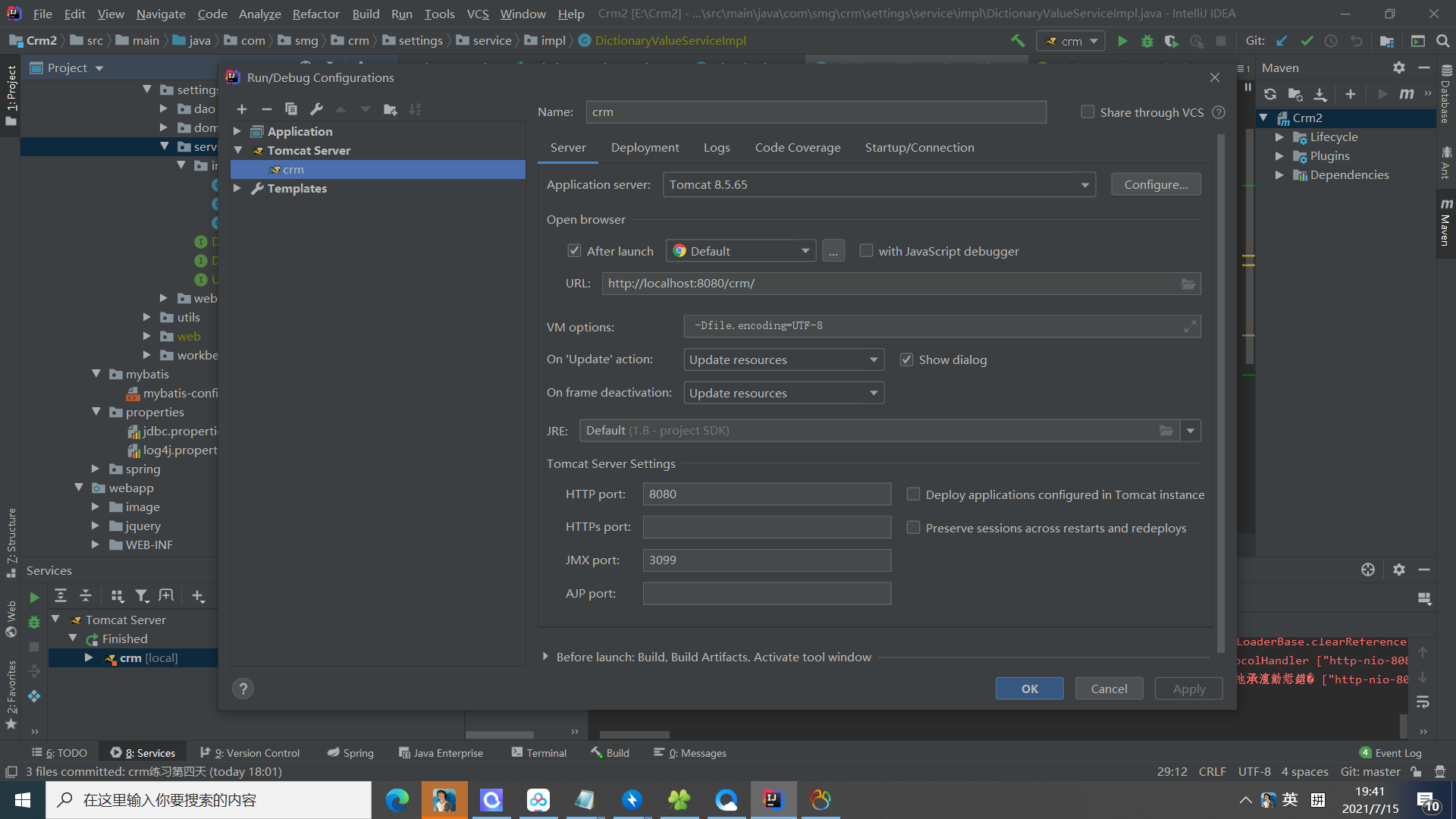Expand the VM options field

click(x=1190, y=326)
